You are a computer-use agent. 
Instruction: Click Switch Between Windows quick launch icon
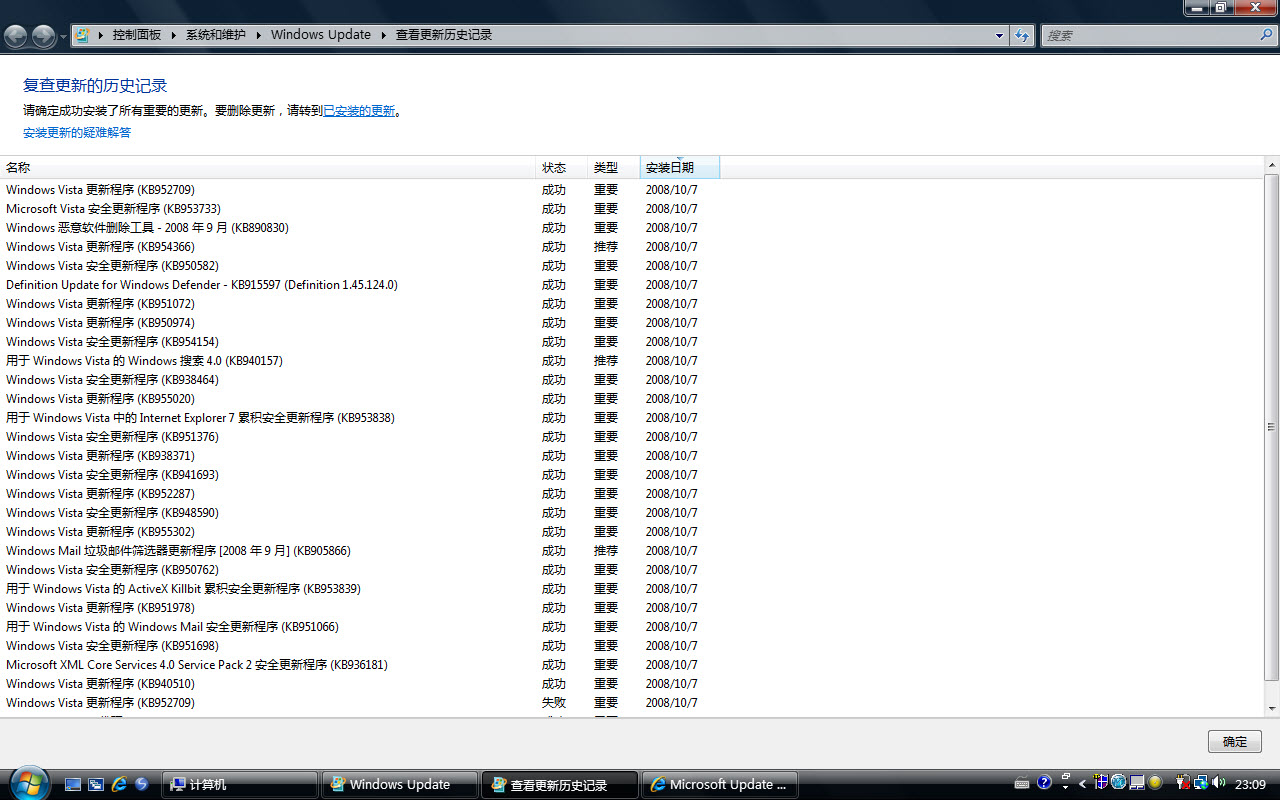(x=96, y=784)
